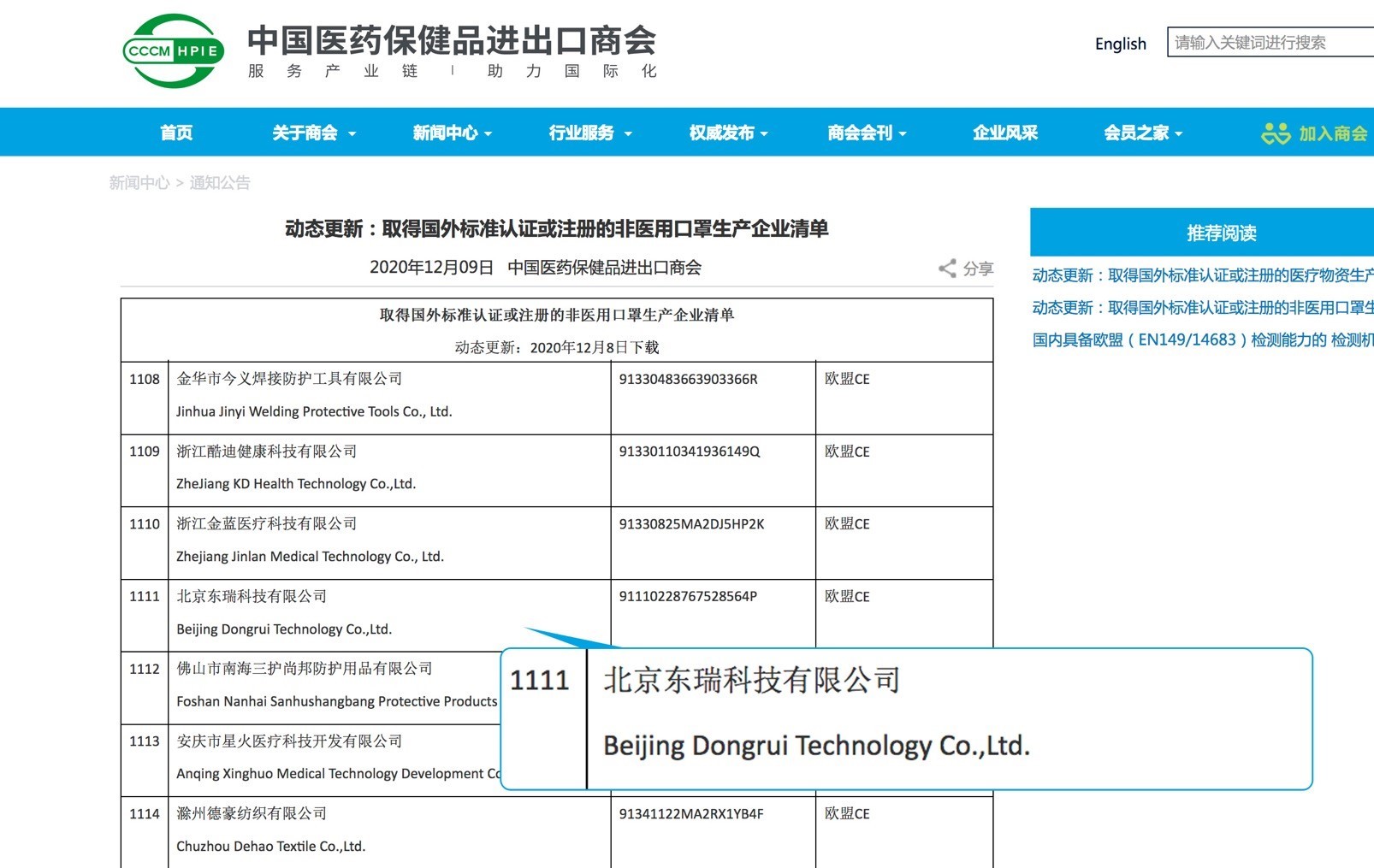
Task: Click code 91341122MA2RX1YB4F
Action: pyautogui.click(x=691, y=814)
